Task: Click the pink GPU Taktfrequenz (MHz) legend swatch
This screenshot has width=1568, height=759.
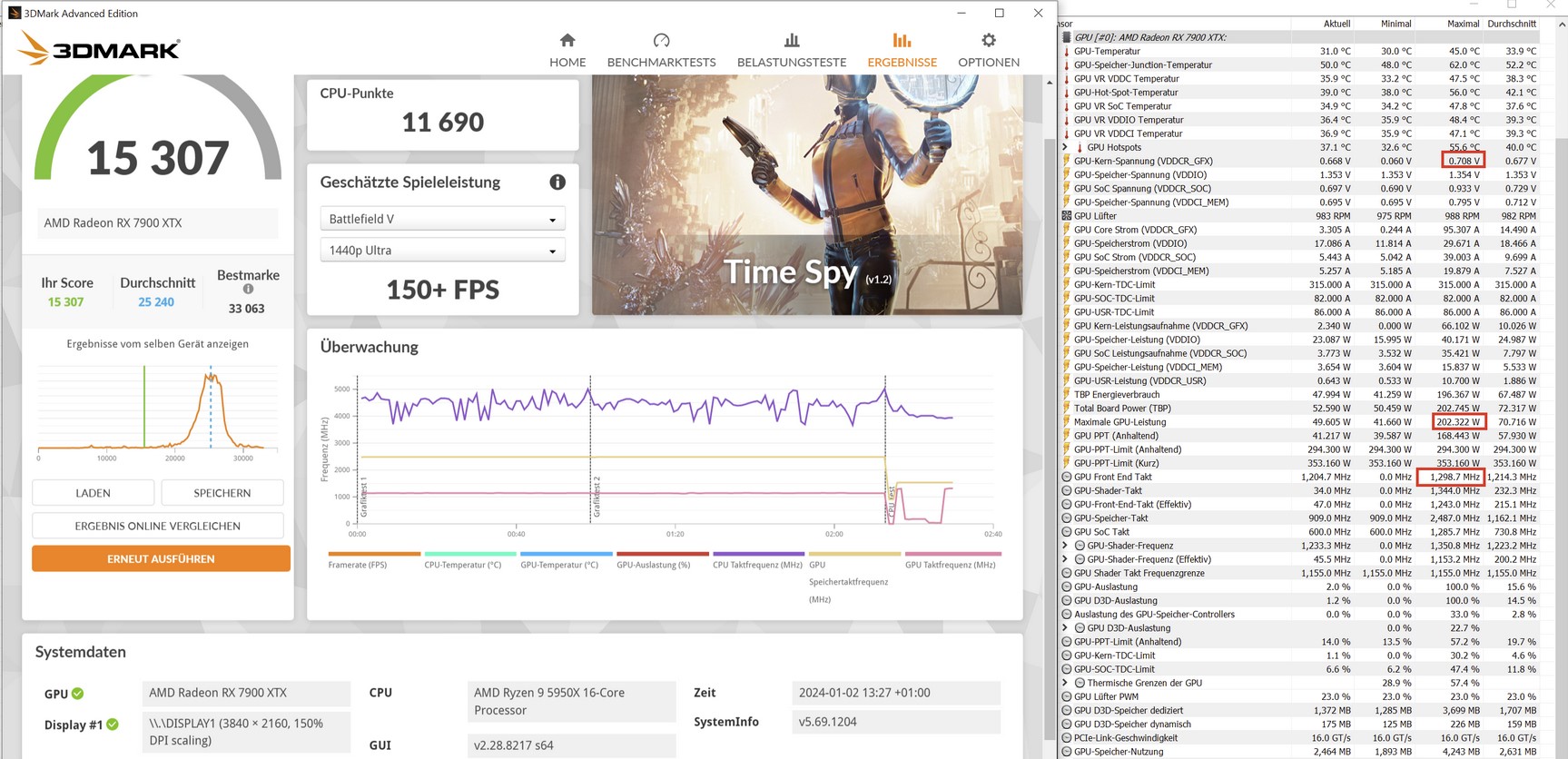Action: [952, 554]
